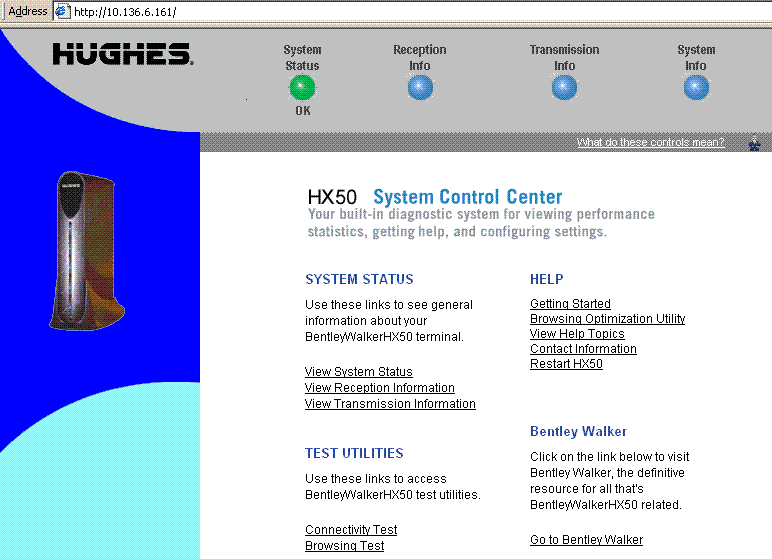
Task: Click the 'OK' status text
Action: point(303,111)
